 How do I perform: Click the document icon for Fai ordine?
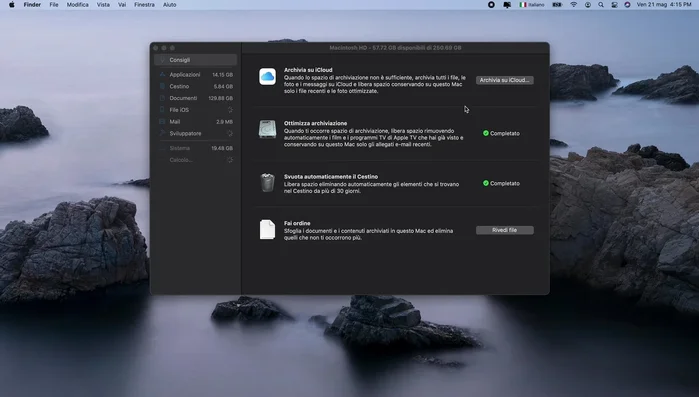point(267,229)
